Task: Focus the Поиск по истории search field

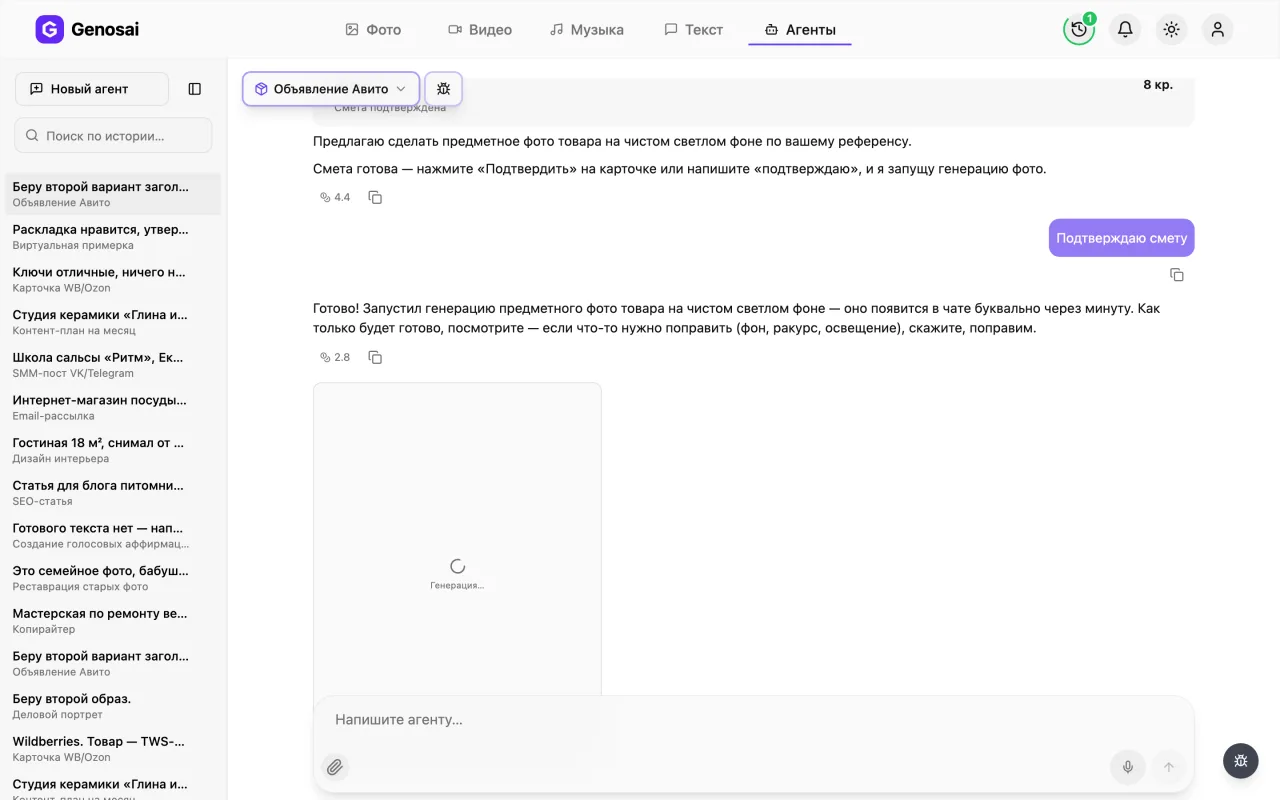Action: (x=113, y=135)
